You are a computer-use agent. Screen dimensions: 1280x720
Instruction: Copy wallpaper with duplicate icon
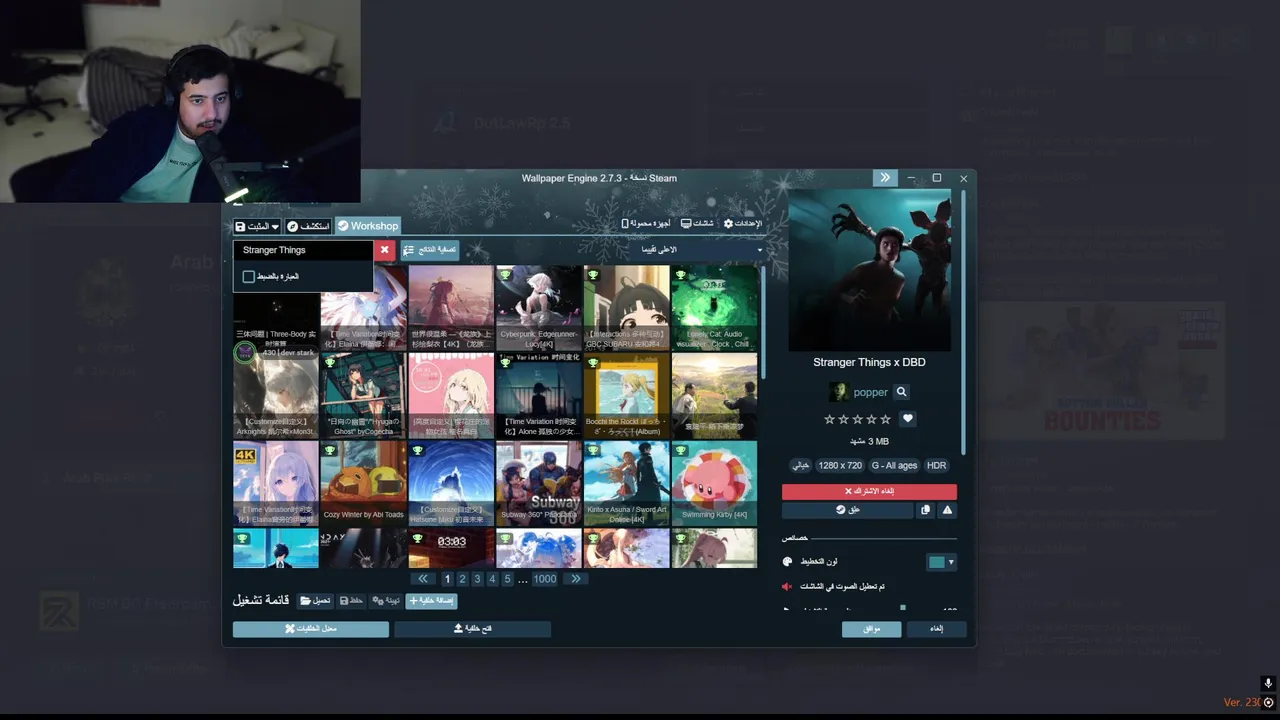[x=925, y=510]
